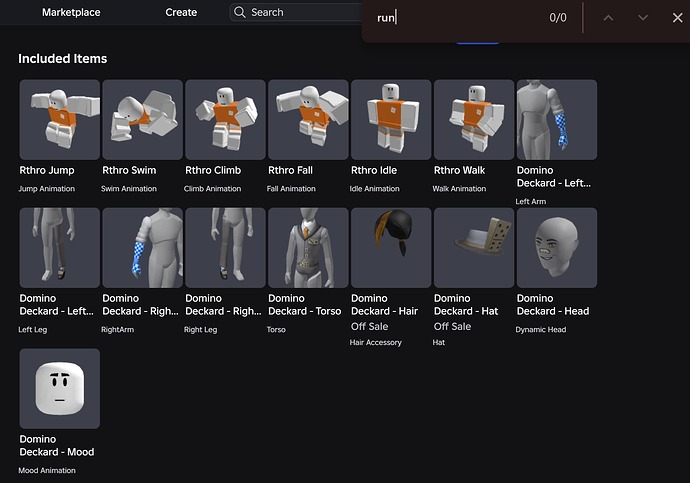This screenshot has height=483, width=690.
Task: Open Domino Deckard Torso thumbnail
Action: coord(308,248)
